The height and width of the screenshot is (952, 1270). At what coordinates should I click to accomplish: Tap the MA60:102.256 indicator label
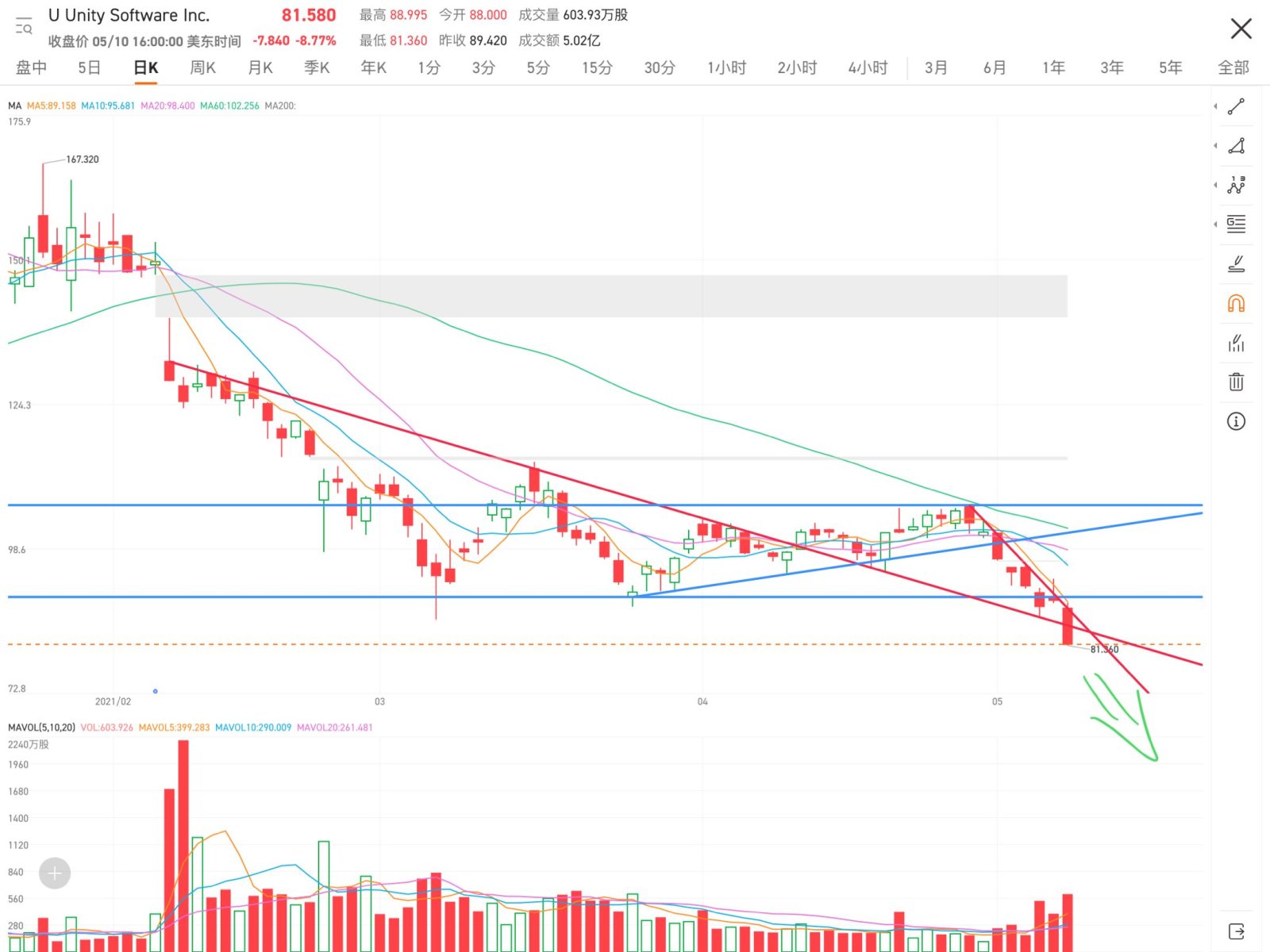click(x=229, y=106)
